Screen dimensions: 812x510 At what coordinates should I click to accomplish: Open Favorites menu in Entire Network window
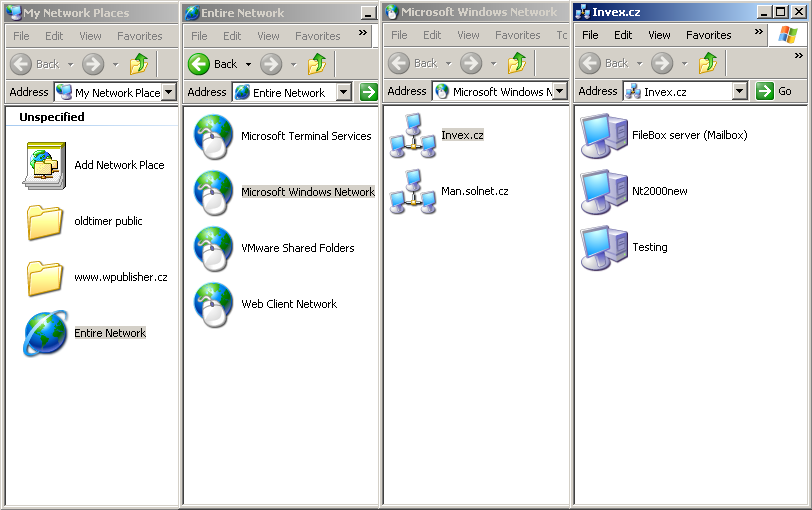coord(317,36)
